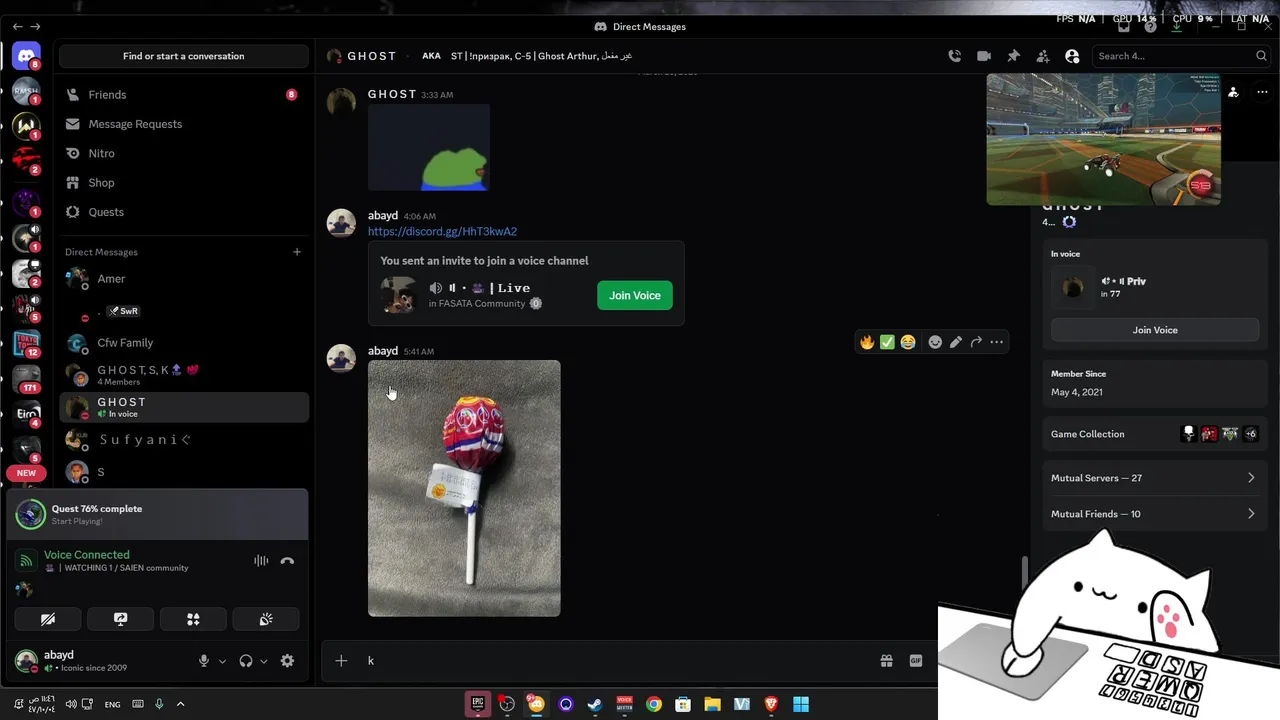Click Find or start a conversation

tap(184, 56)
